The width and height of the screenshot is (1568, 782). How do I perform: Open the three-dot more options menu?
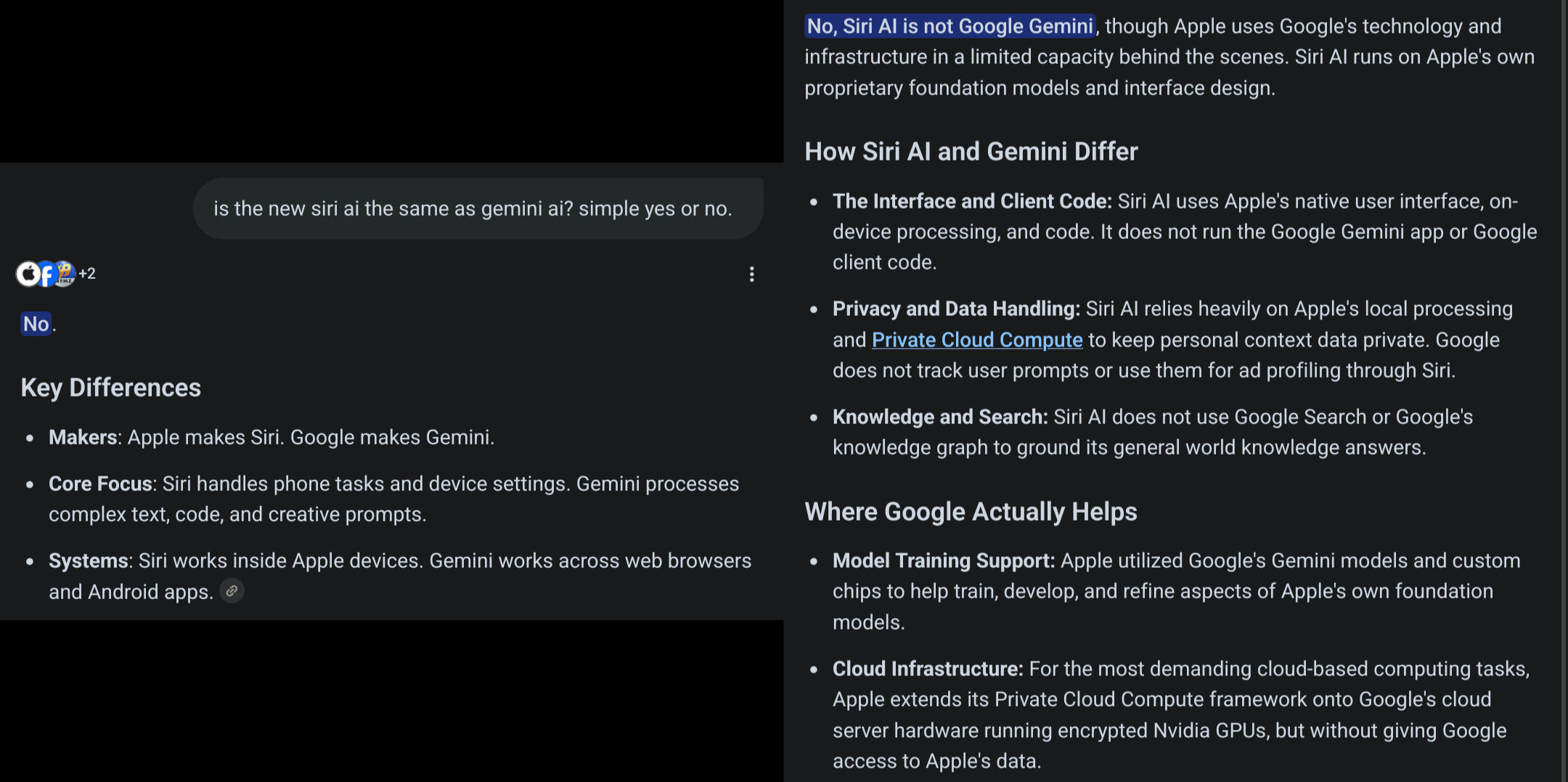[752, 274]
